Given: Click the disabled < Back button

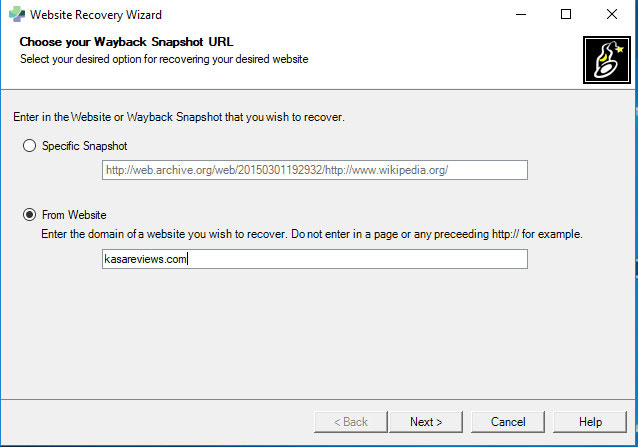Looking at the screenshot, I should 351,422.
